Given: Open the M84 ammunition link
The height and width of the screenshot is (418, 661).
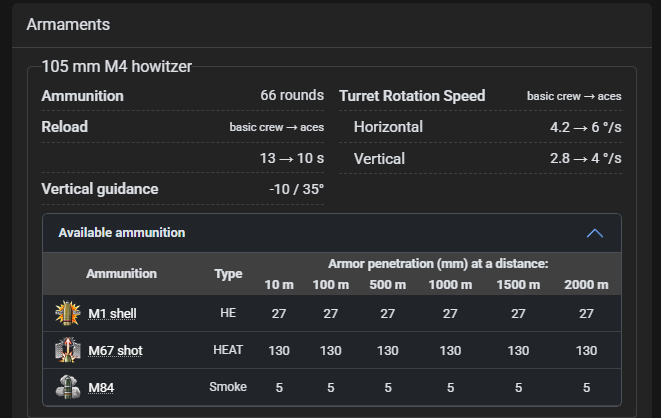Looking at the screenshot, I should 101,388.
